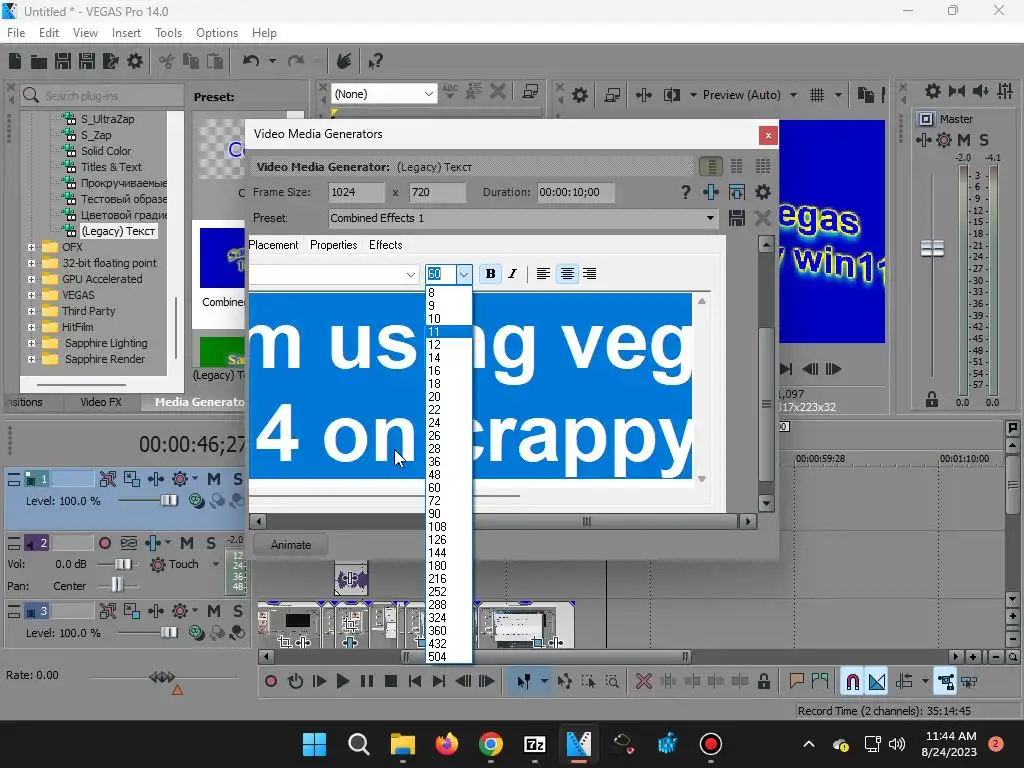Edit the Duration field
The height and width of the screenshot is (768, 1024).
(575, 192)
